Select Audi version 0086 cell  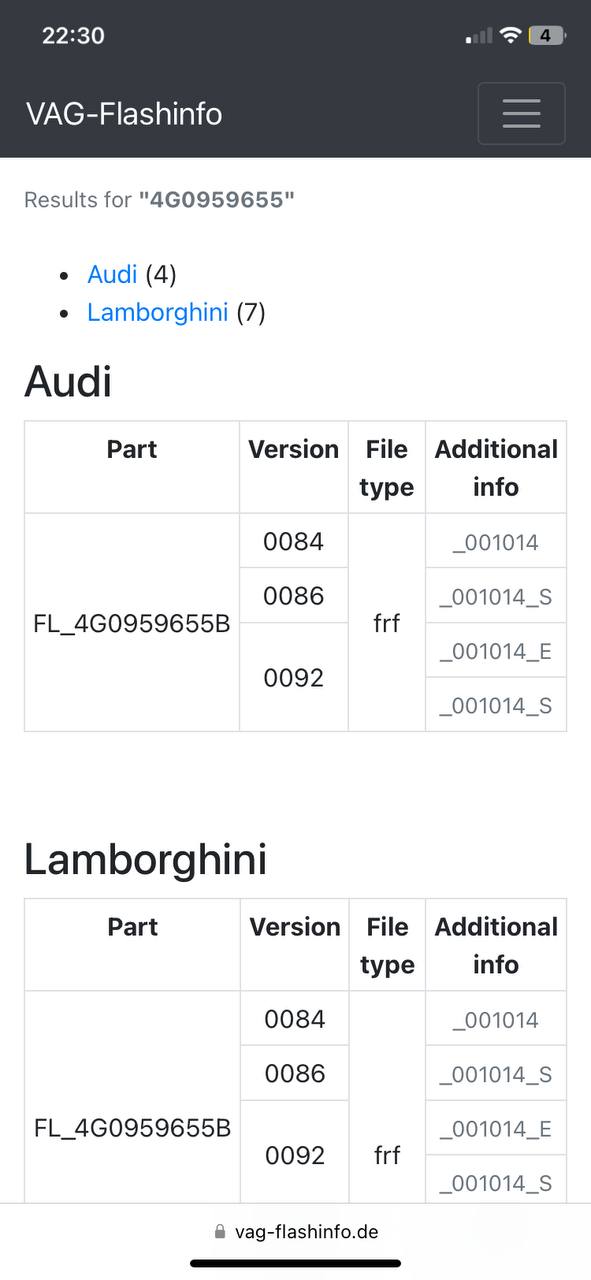coord(294,595)
